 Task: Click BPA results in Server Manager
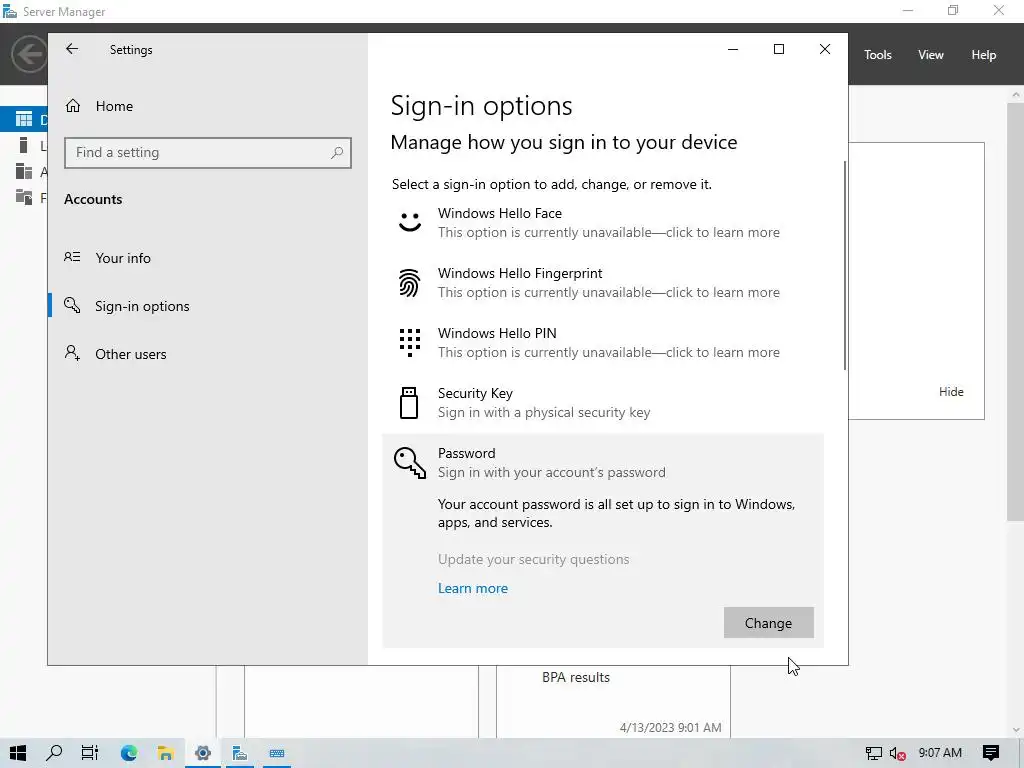576,677
